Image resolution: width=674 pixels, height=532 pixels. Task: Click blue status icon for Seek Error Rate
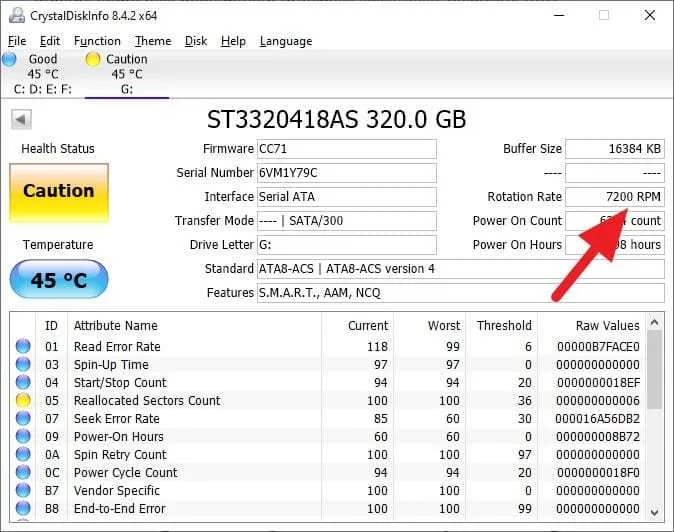(23, 419)
